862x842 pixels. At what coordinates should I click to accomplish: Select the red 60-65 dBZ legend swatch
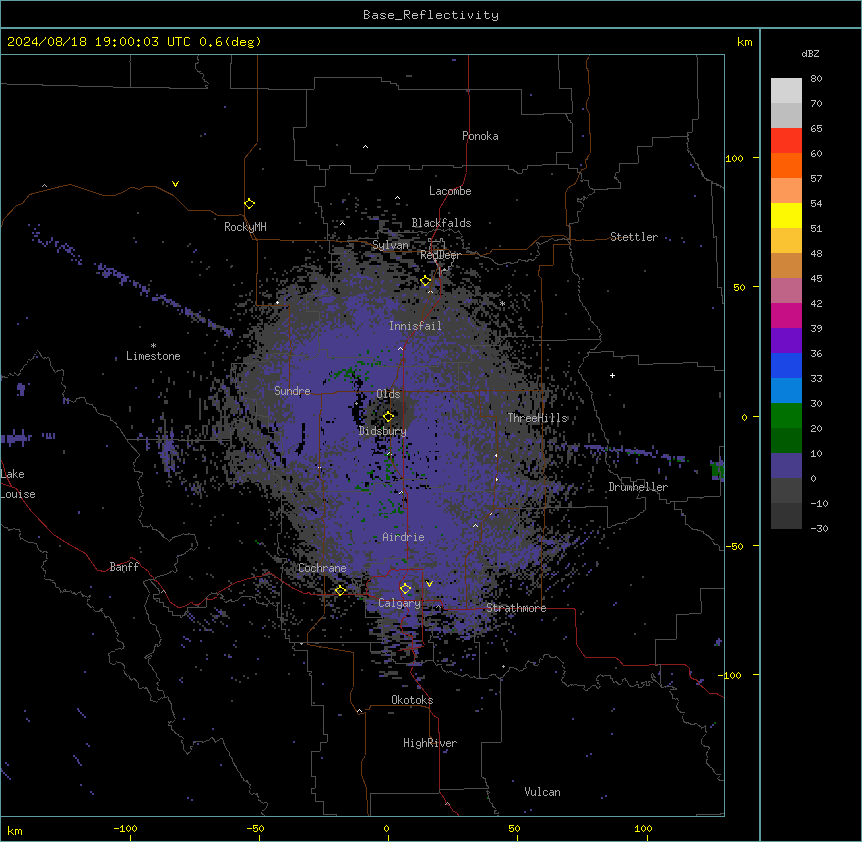(x=786, y=140)
